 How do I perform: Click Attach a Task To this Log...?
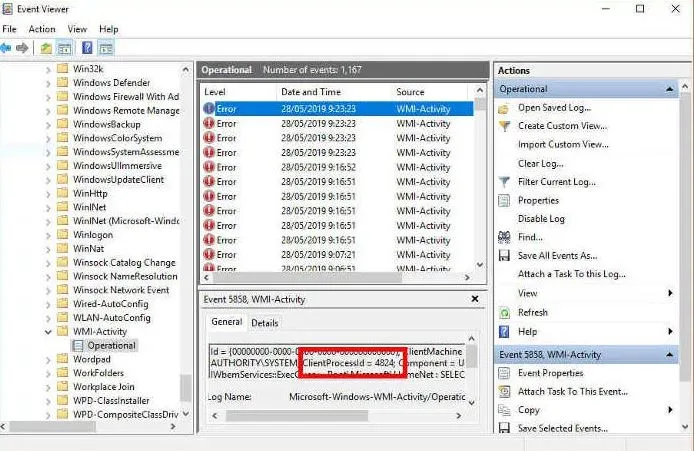tap(571, 274)
